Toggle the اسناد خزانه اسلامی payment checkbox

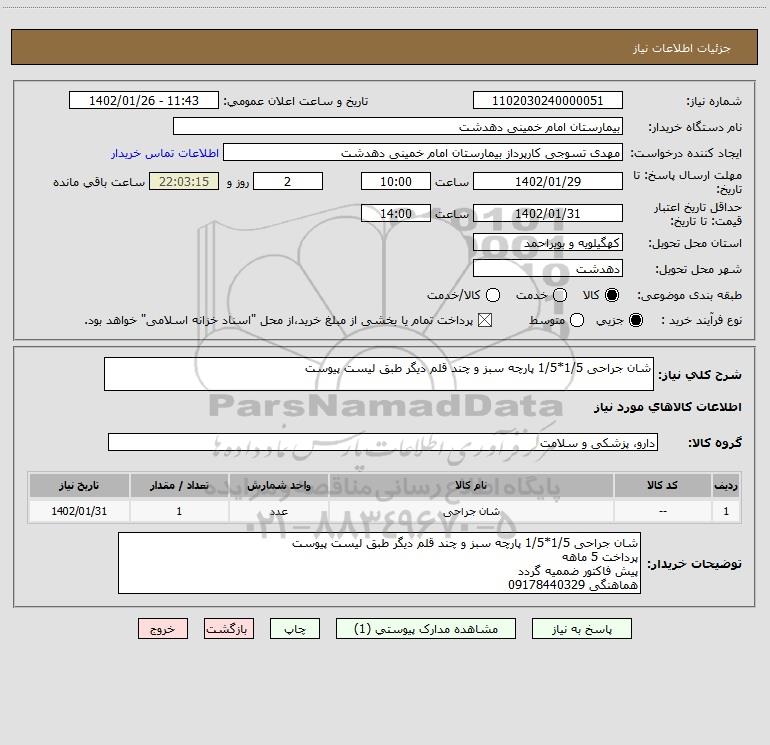(x=485, y=320)
